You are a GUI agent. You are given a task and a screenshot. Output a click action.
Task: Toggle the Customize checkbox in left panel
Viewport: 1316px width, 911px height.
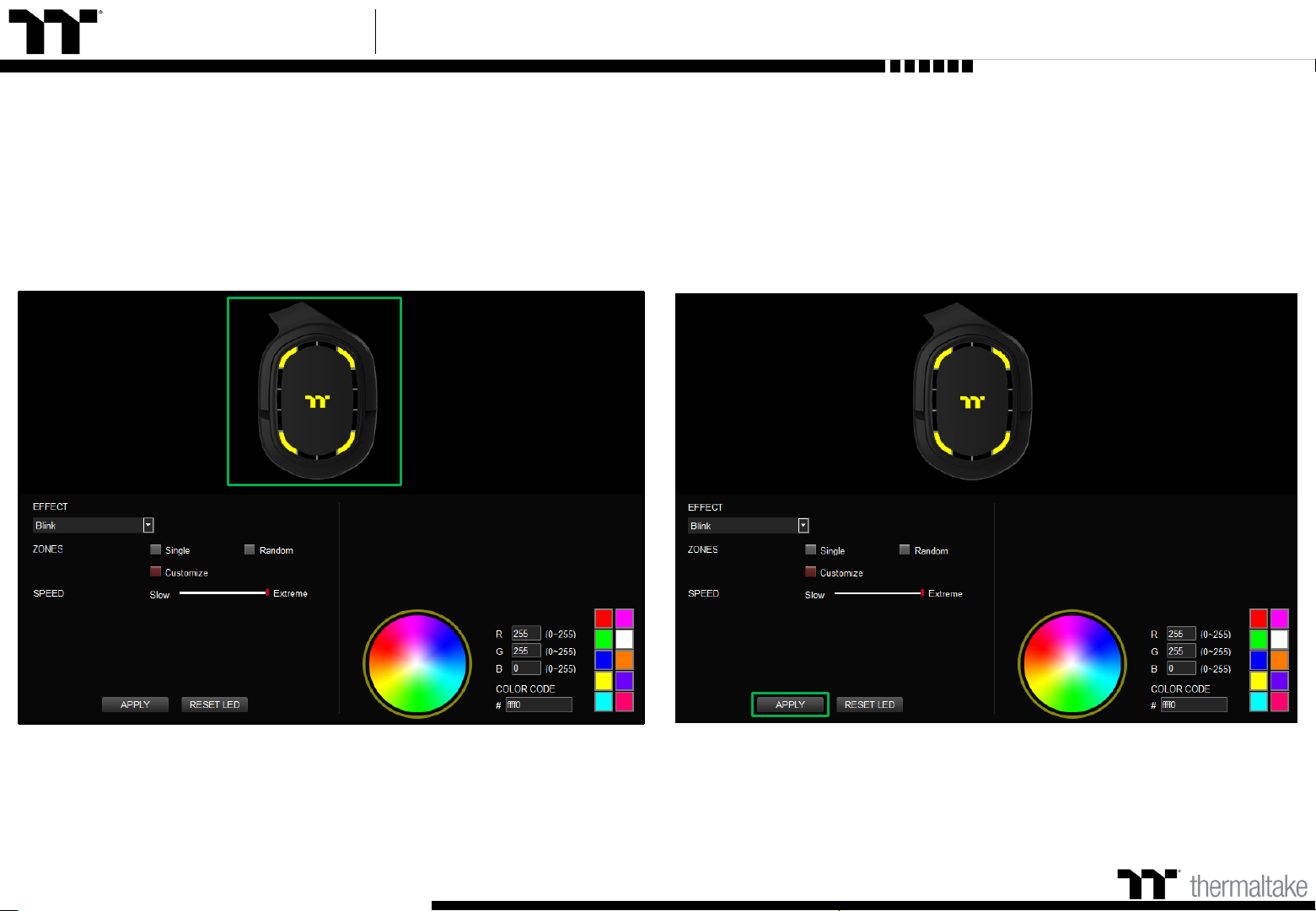[x=156, y=571]
